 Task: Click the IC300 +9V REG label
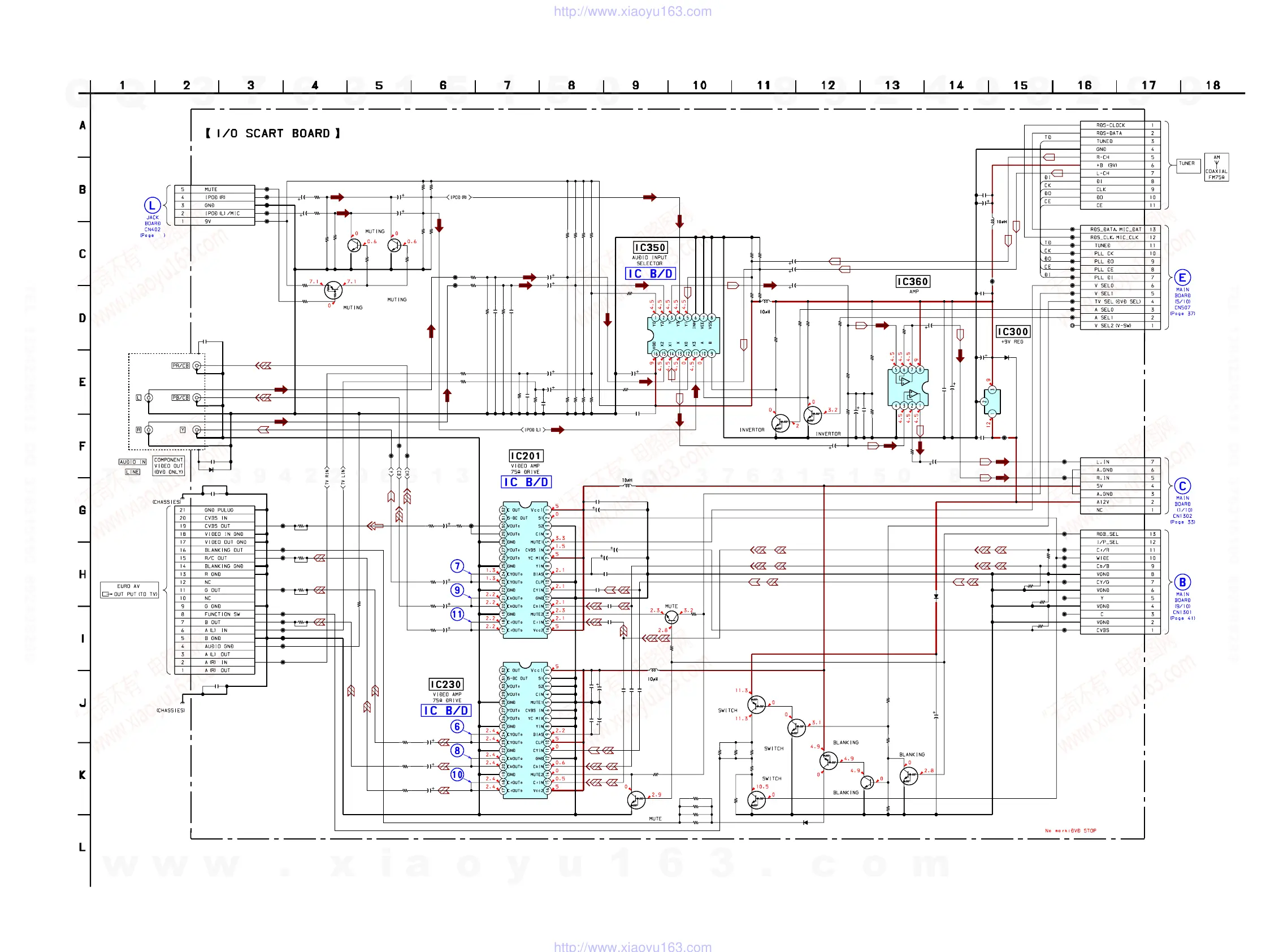pos(1012,332)
